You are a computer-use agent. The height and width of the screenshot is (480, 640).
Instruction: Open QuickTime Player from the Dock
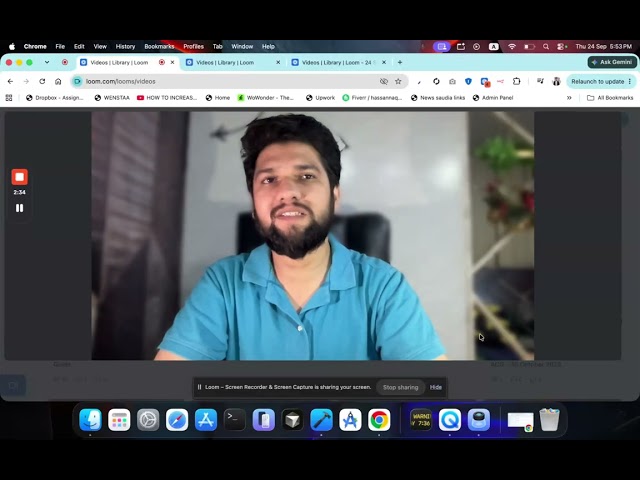click(x=450, y=420)
